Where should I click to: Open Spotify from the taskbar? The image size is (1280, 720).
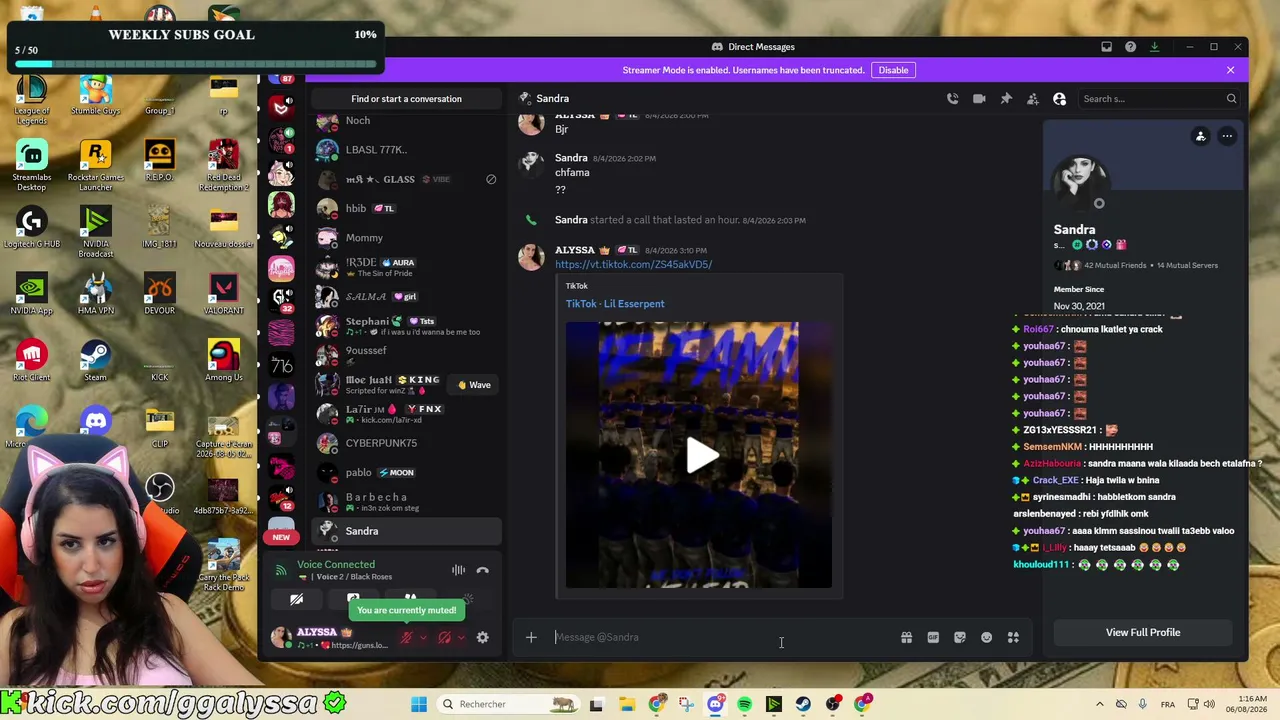(x=745, y=704)
